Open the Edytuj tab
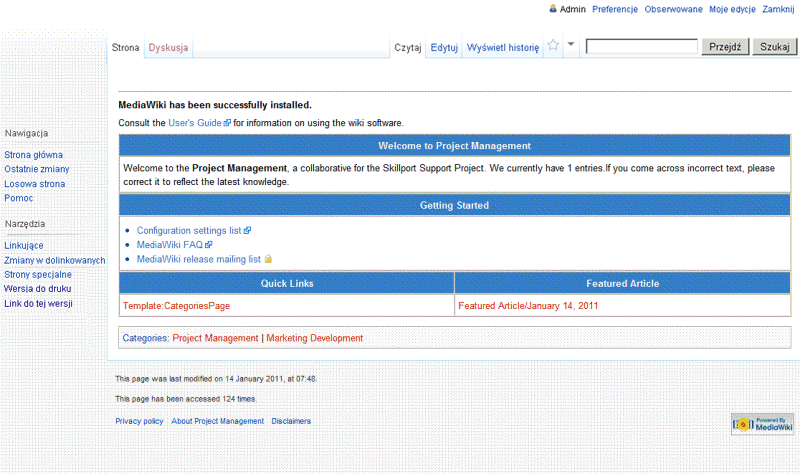 coord(444,47)
